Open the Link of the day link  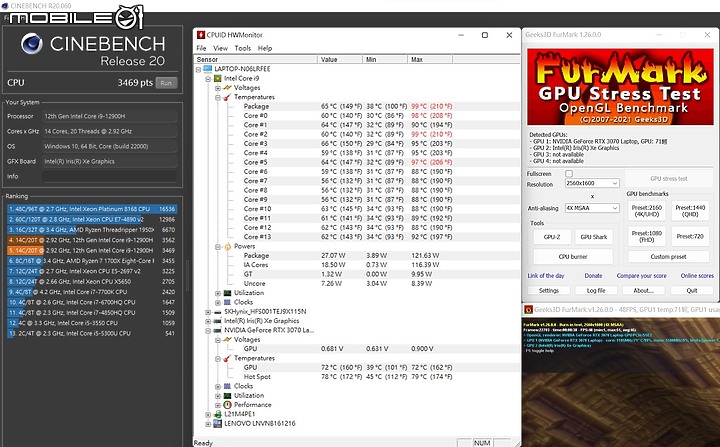(546, 276)
